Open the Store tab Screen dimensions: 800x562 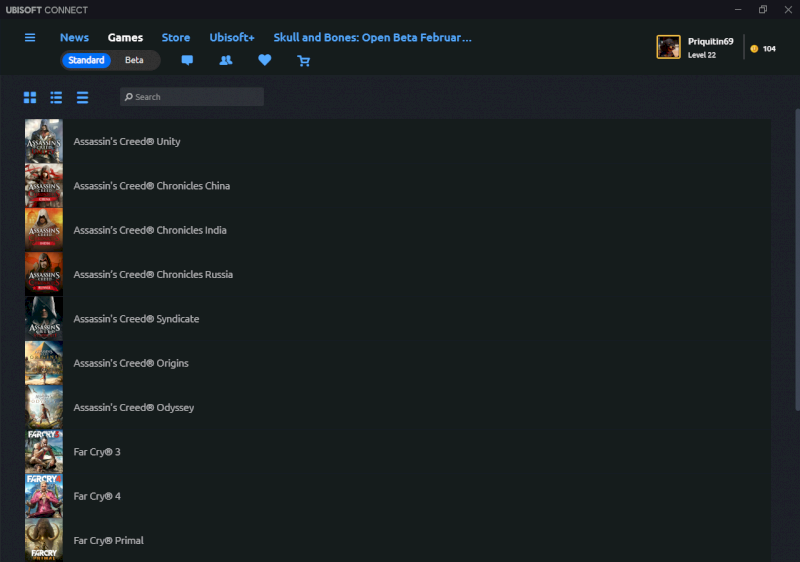coord(176,38)
